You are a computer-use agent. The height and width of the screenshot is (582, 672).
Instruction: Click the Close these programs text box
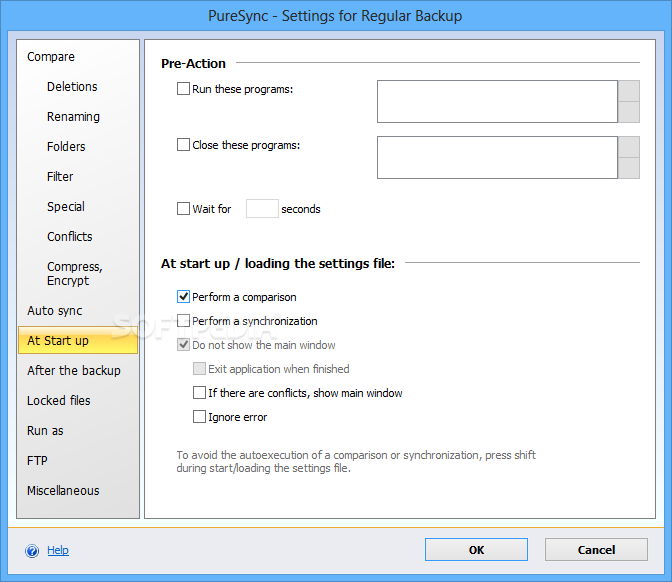coord(497,157)
